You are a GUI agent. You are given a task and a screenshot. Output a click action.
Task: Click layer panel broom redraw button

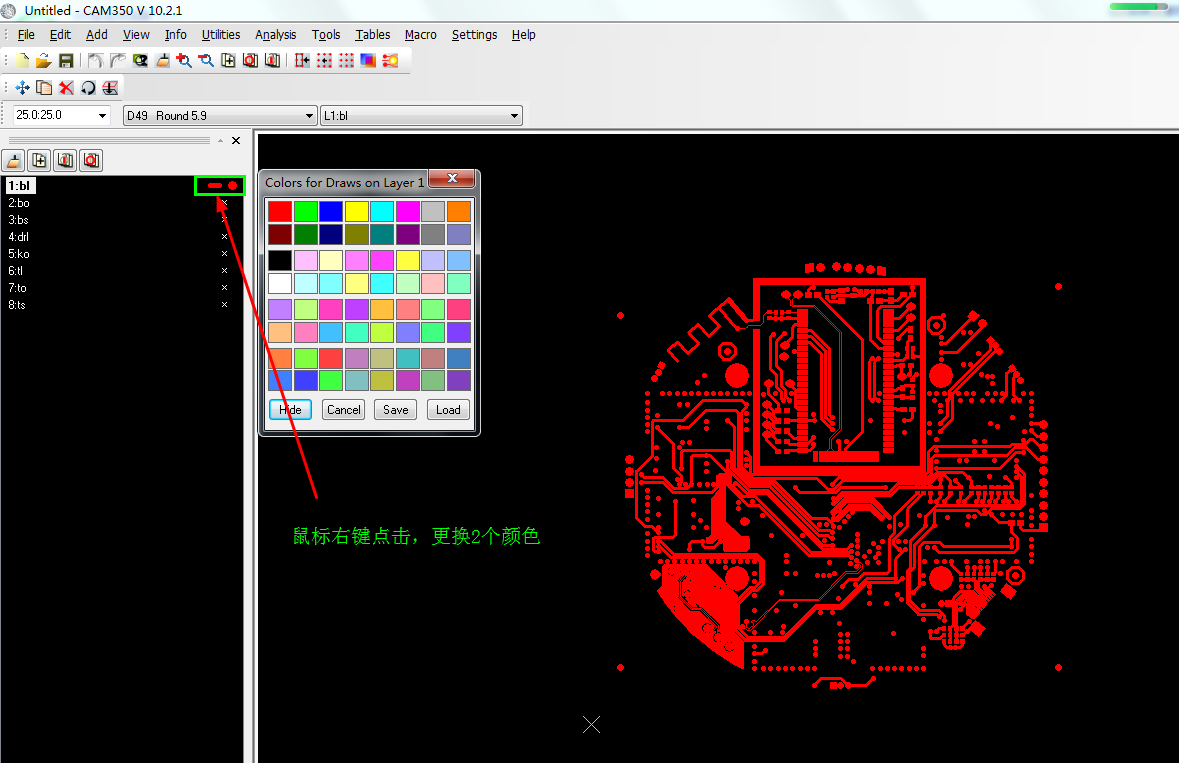14,160
